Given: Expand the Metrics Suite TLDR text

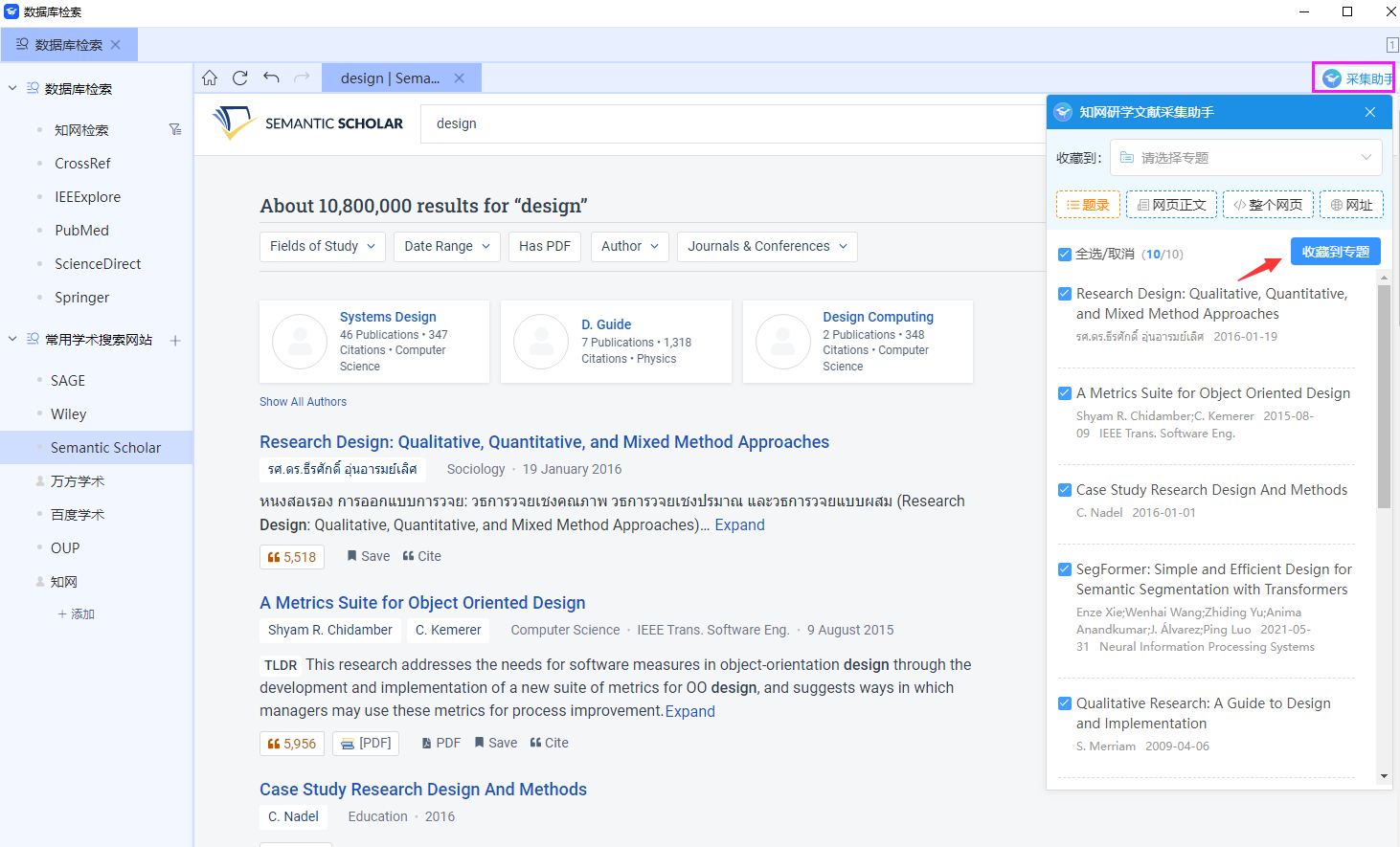Looking at the screenshot, I should coord(690,712).
